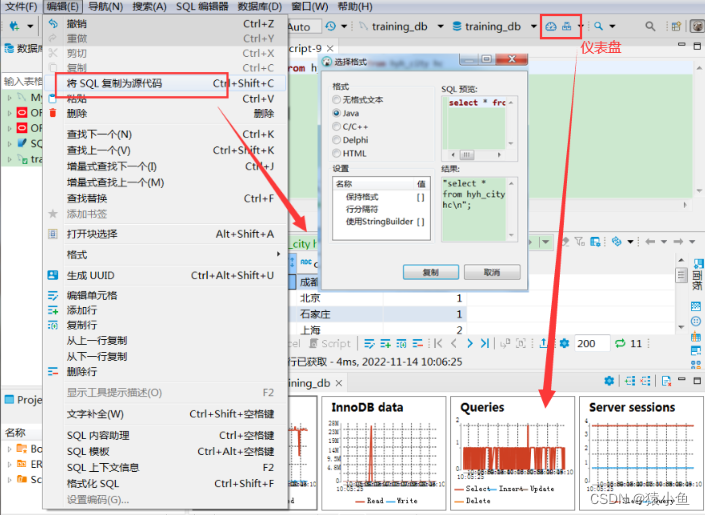Open dropdown next to transaction log clock
This screenshot has width=705, height=515.
pyautogui.click(x=344, y=27)
